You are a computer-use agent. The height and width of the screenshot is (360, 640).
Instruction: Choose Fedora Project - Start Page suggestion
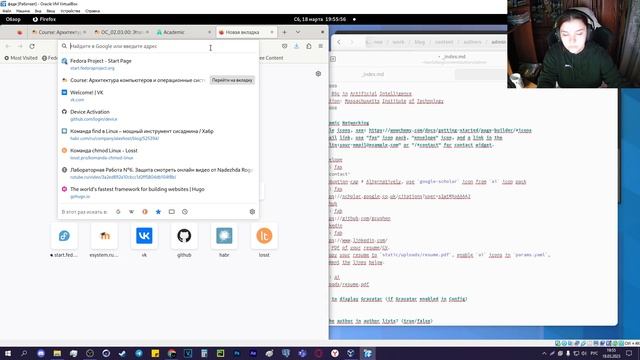158,64
